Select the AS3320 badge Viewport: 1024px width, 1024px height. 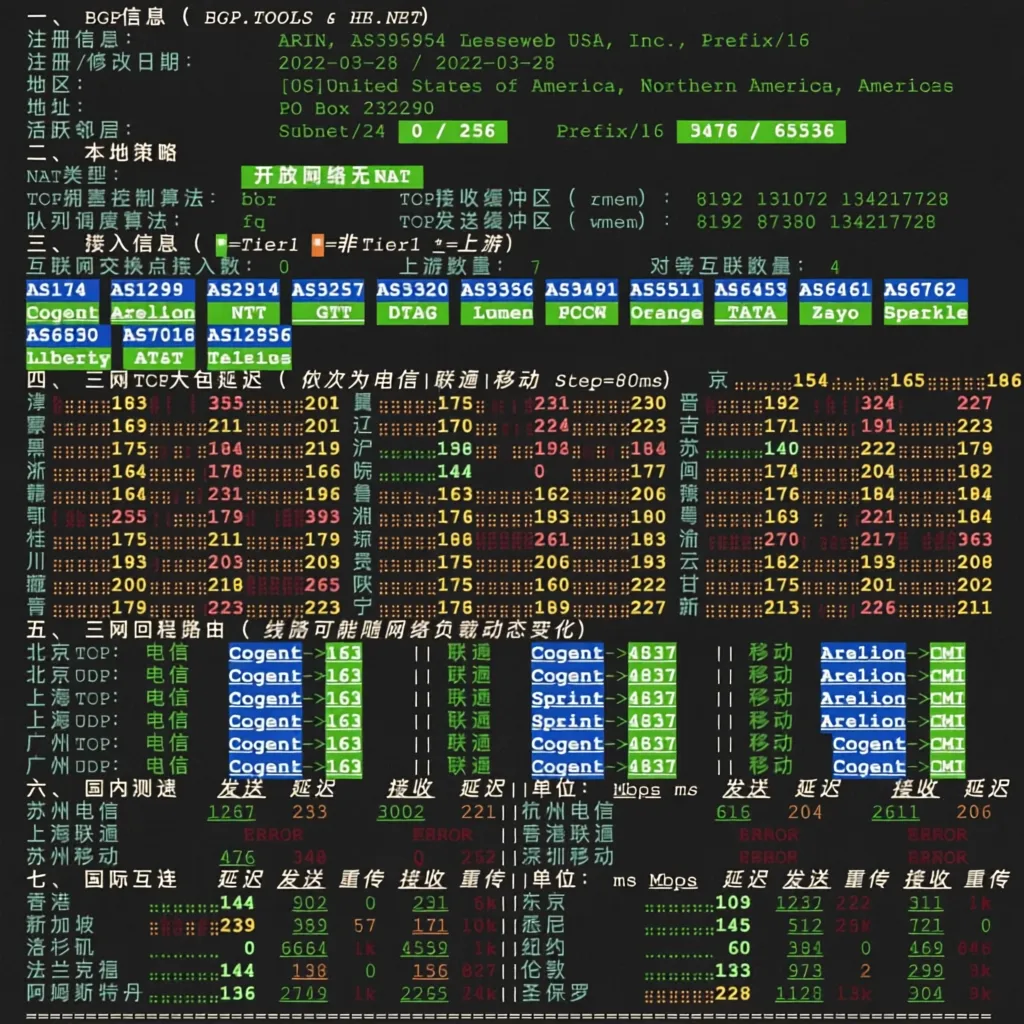413,289
